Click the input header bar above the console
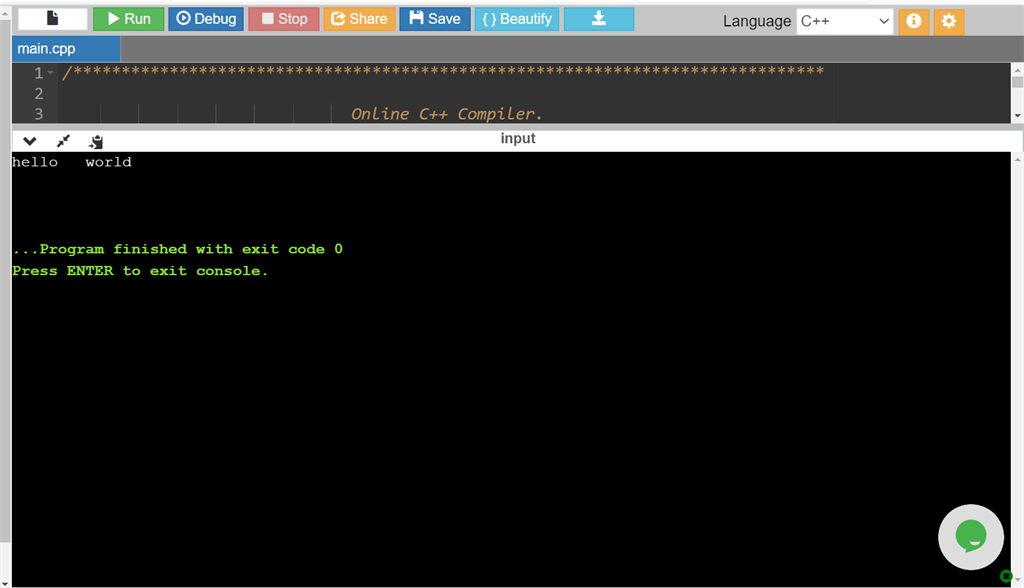1024x588 pixels. pyautogui.click(x=517, y=139)
